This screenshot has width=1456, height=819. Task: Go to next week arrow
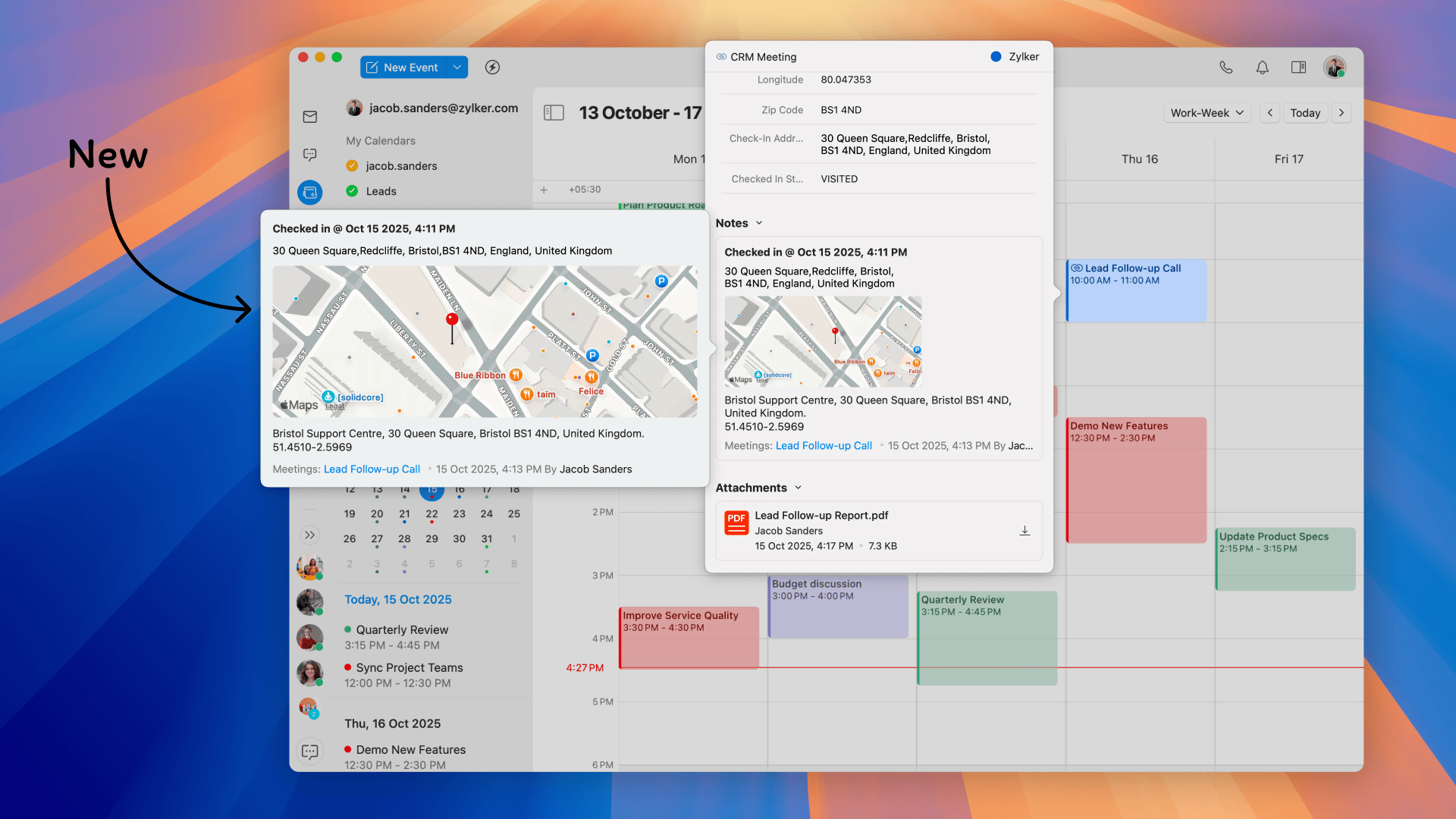click(1341, 113)
